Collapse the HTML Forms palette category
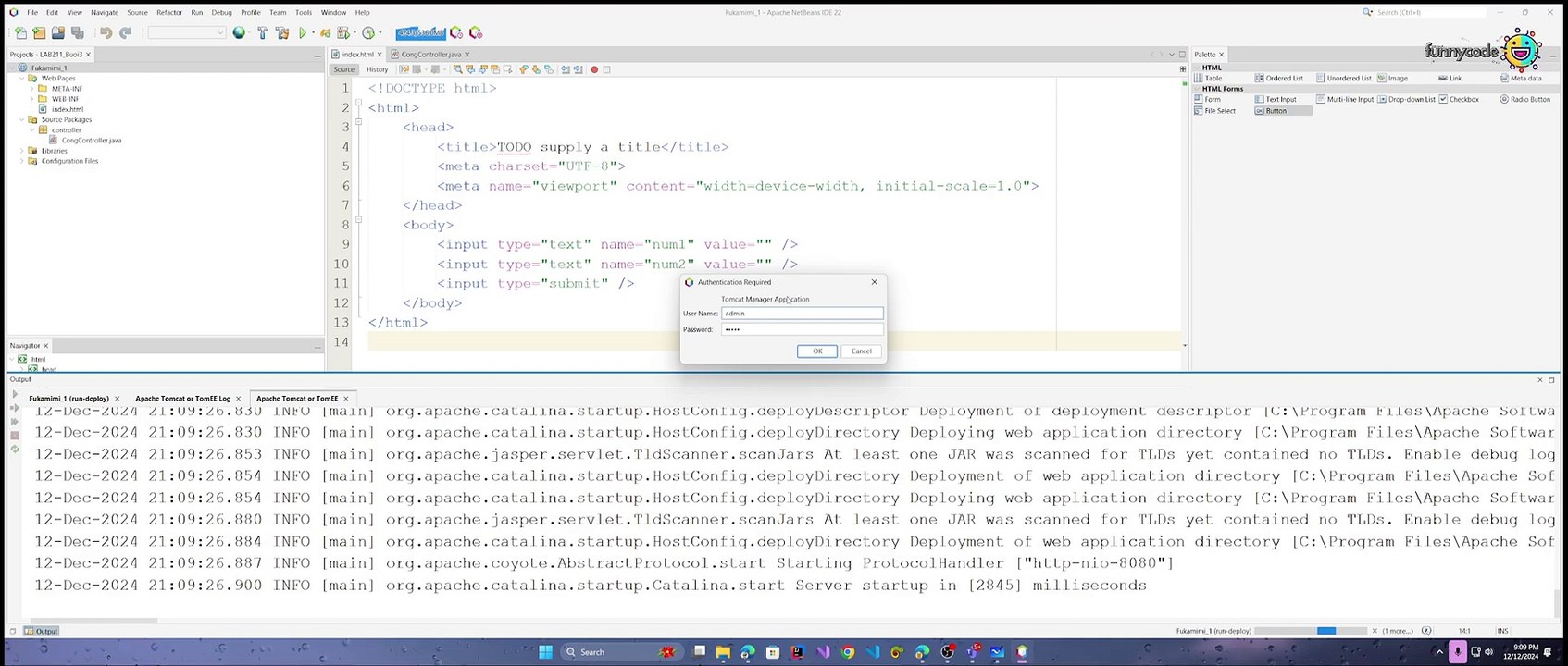 pos(1197,89)
